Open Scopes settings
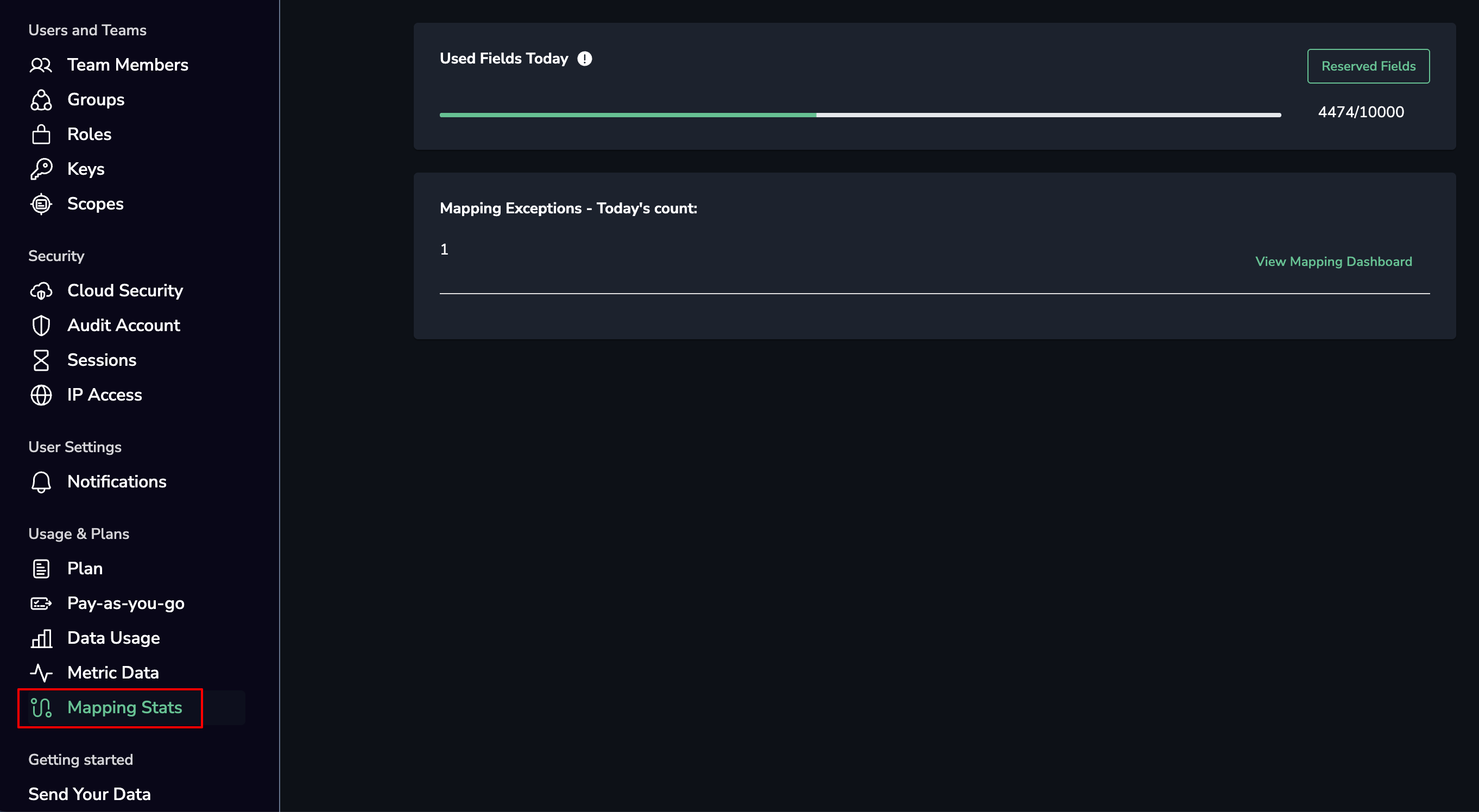Screen dimensions: 1479x812 (x=96, y=204)
